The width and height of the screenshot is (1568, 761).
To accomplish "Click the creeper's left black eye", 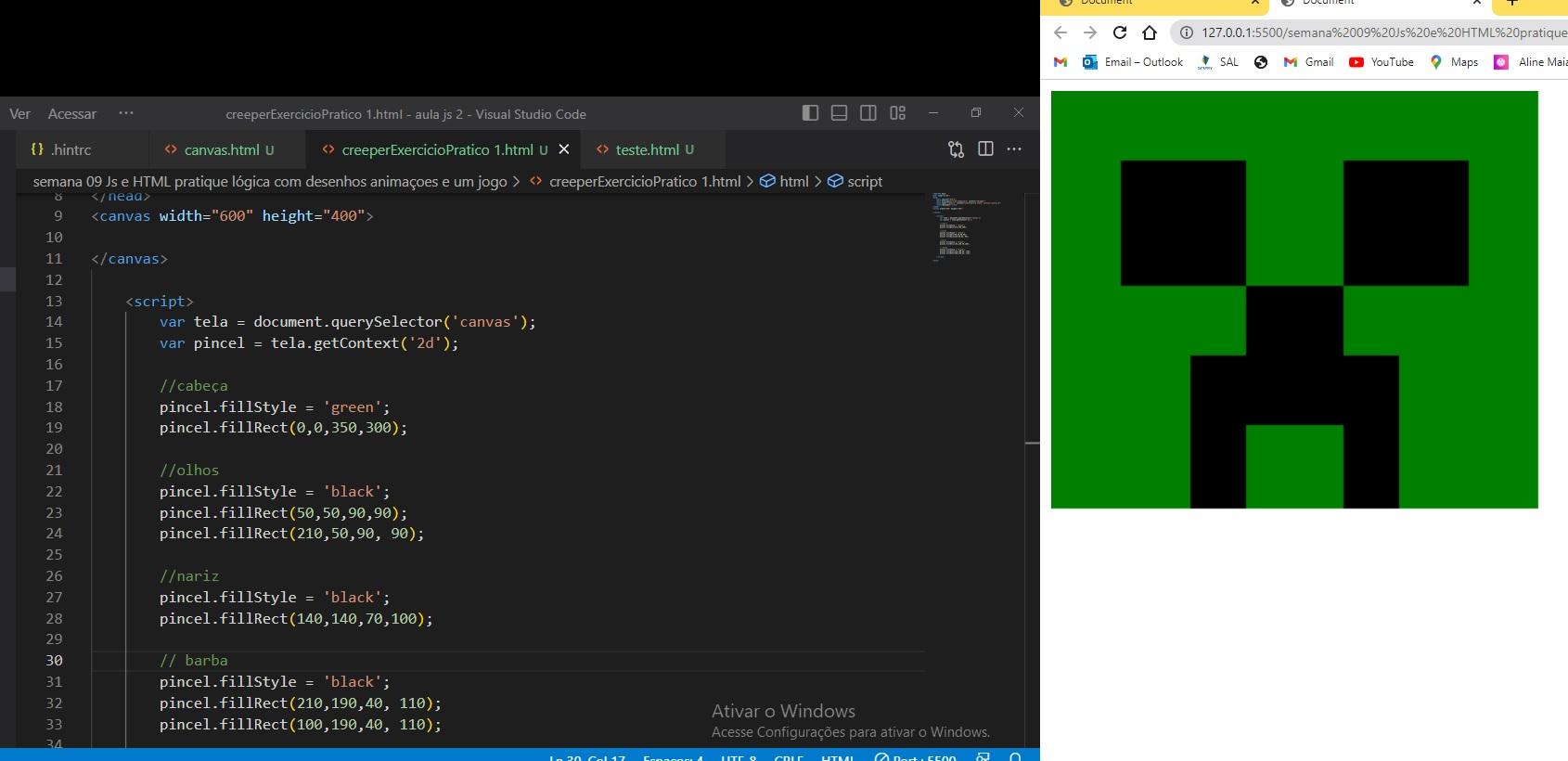I will point(1183,223).
